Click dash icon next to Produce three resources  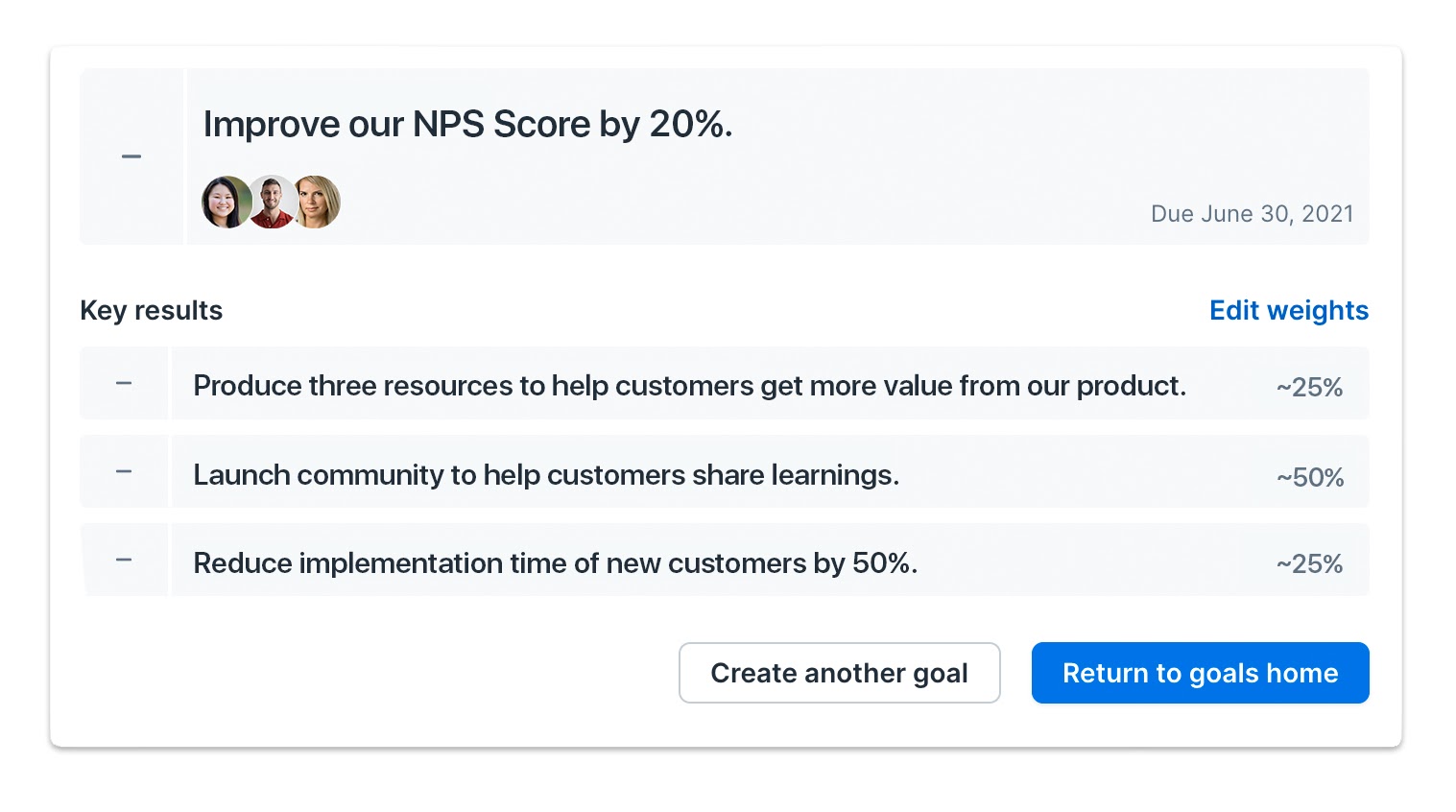[124, 383]
